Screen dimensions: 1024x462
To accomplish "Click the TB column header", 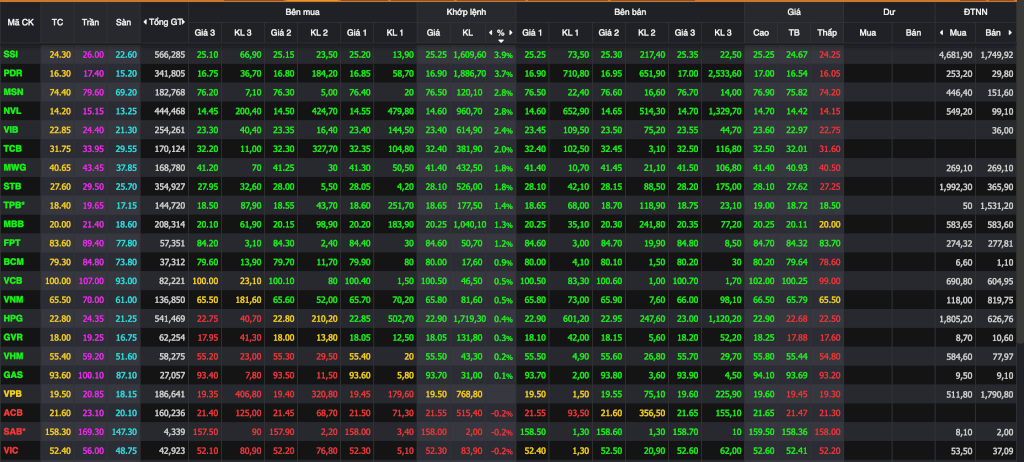I will pos(794,32).
